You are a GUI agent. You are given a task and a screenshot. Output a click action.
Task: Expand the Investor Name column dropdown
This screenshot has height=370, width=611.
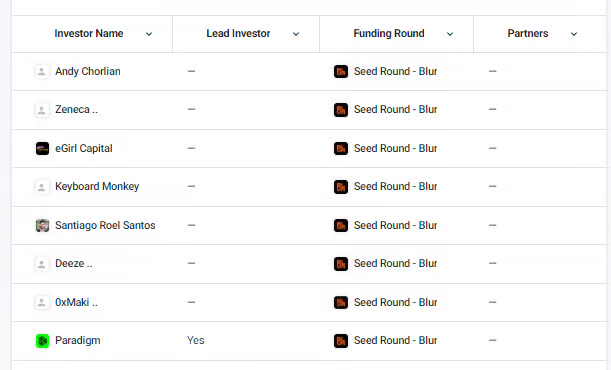pyautogui.click(x=149, y=34)
